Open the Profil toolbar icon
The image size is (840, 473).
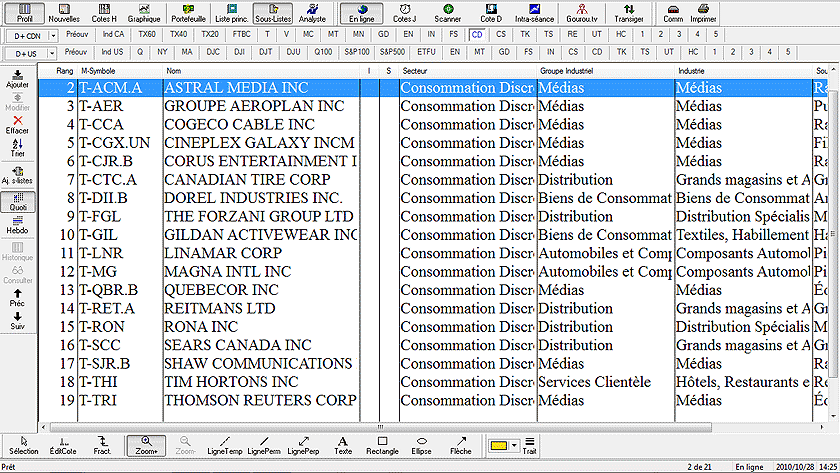pos(24,13)
